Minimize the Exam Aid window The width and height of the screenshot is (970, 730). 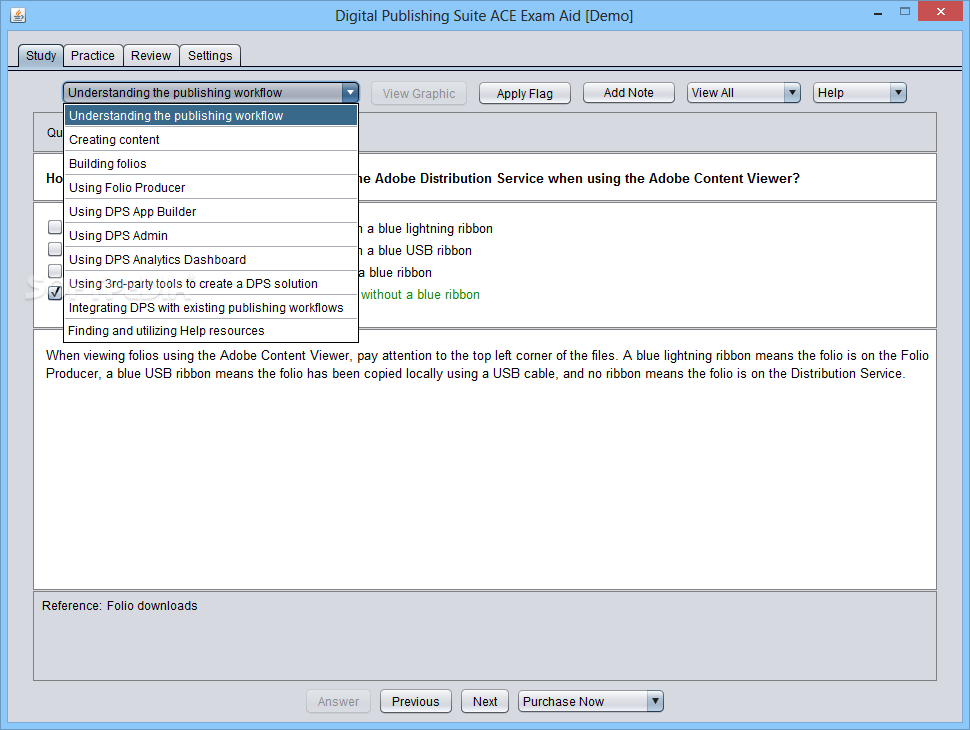pos(877,12)
